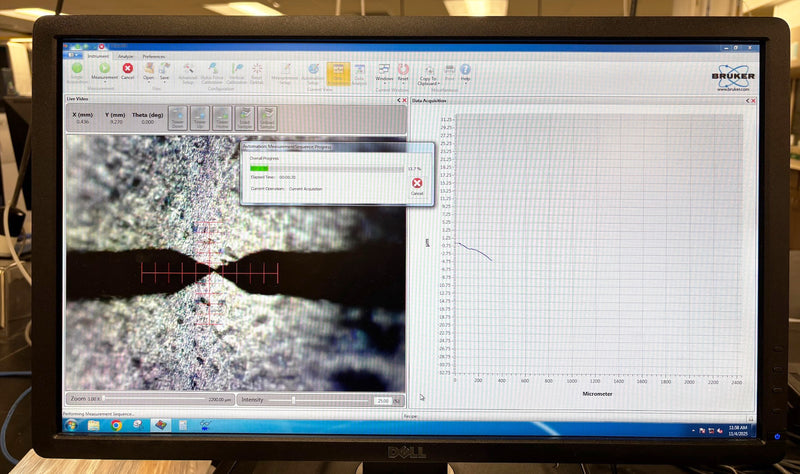
Task: Open File Explorer from the taskbar
Action: tap(93, 425)
